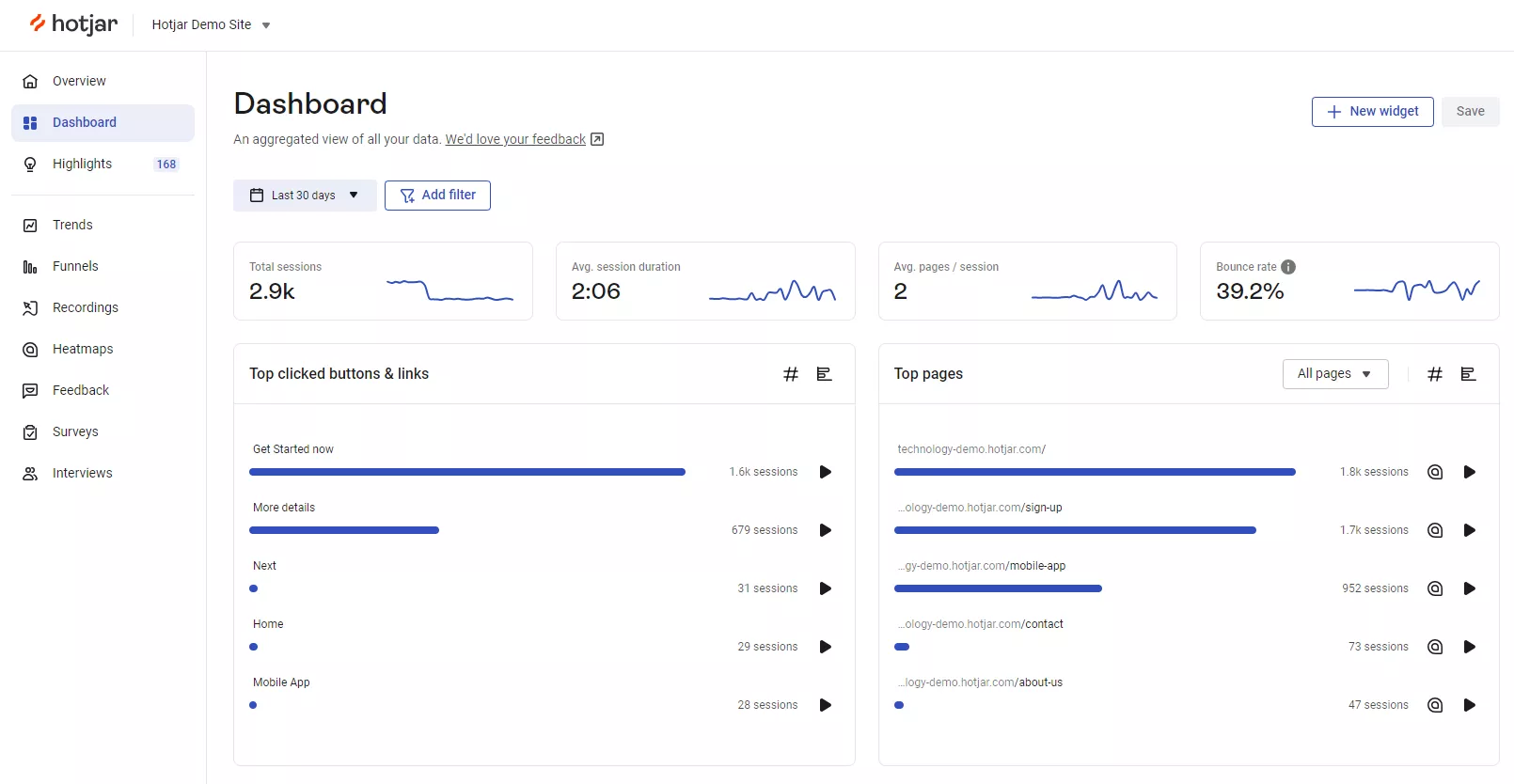Open the Avg. session duration widget

705,281
